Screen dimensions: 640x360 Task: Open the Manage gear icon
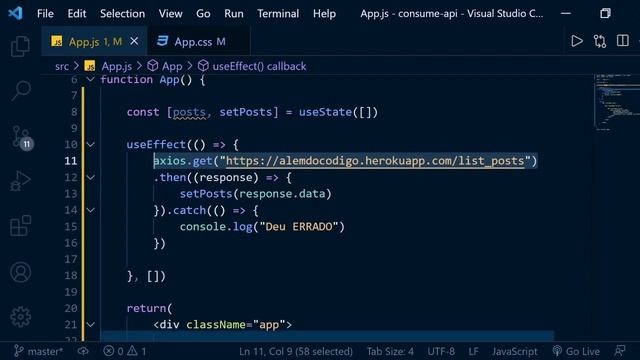pos(20,317)
